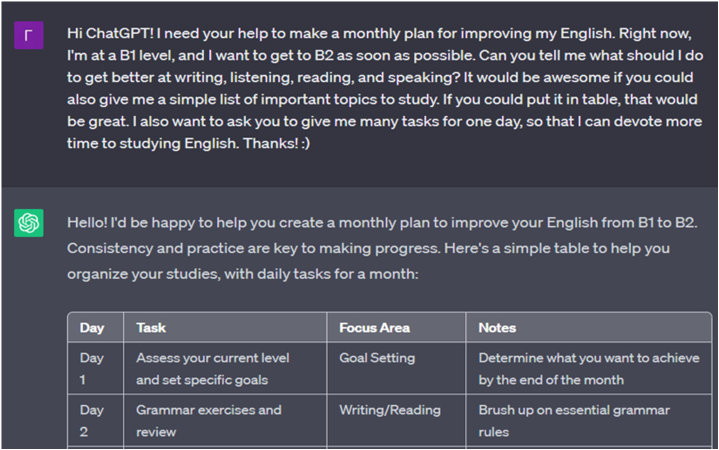Click the 'Writing/Reading' focus cell
Image resolution: width=719 pixels, height=450 pixels.
396,420
